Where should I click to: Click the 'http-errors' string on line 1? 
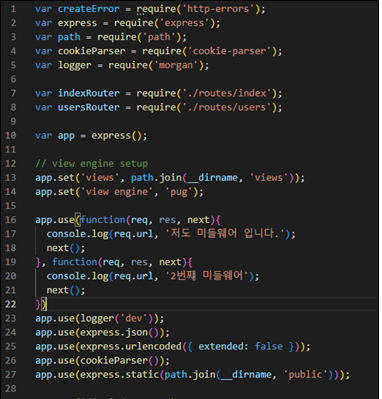pos(218,9)
